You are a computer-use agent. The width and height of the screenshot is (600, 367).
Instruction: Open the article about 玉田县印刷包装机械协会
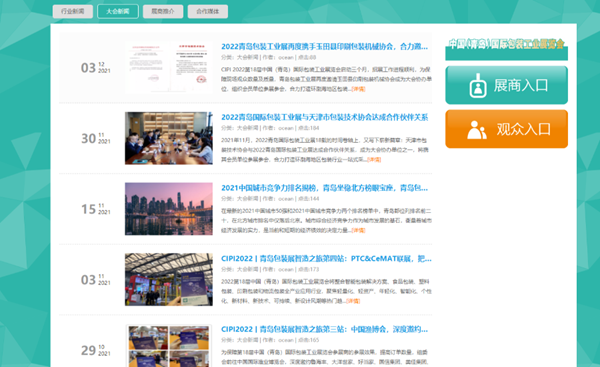[x=324, y=47]
